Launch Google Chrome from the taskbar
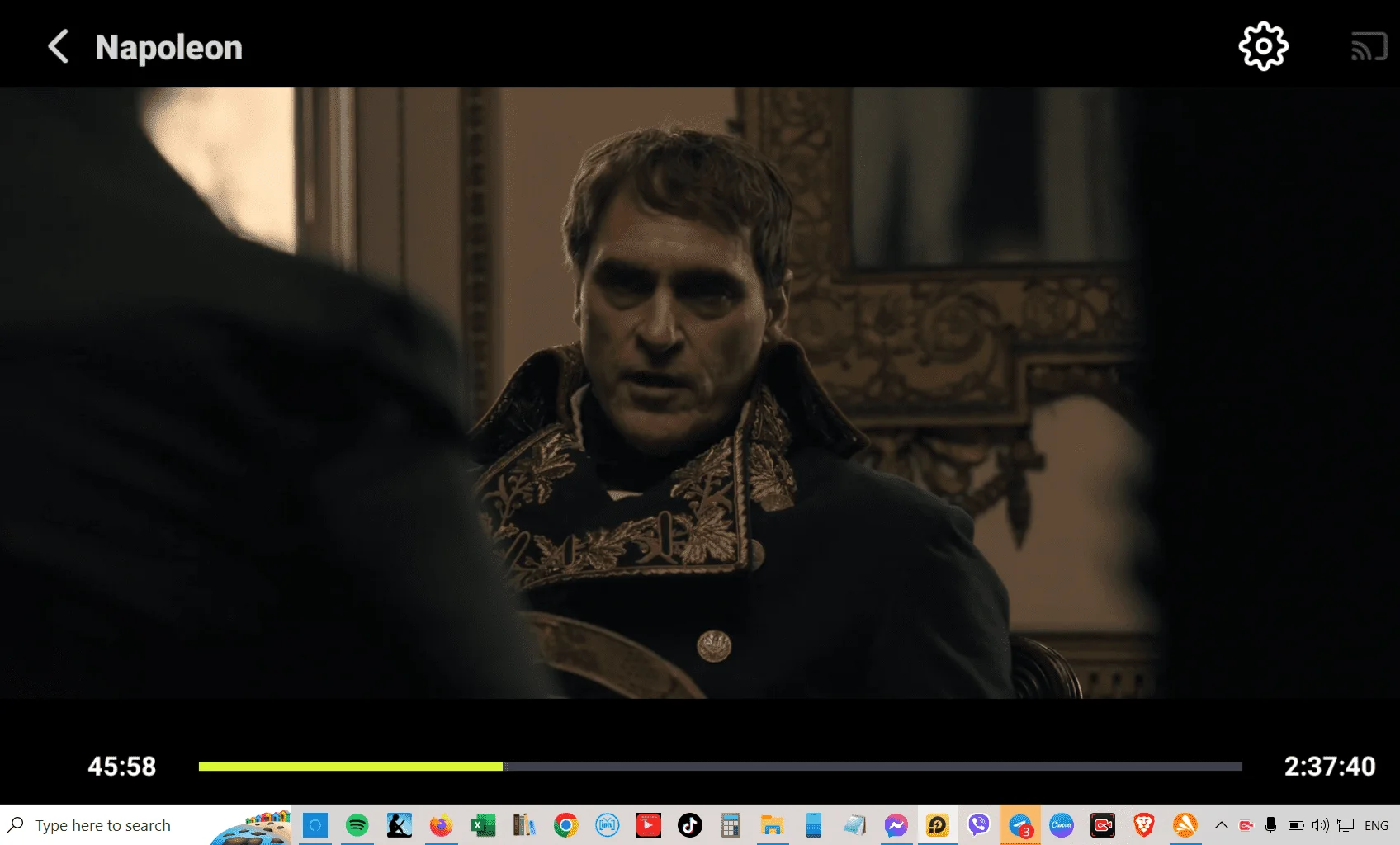Image resolution: width=1400 pixels, height=845 pixels. click(x=565, y=825)
